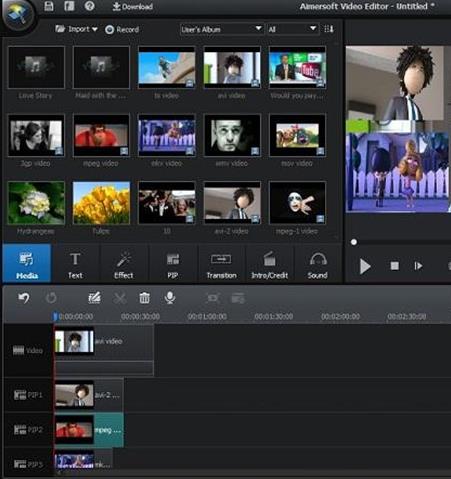The width and height of the screenshot is (451, 479).
Task: Click the PIP1 track label icon
Action: (20, 395)
